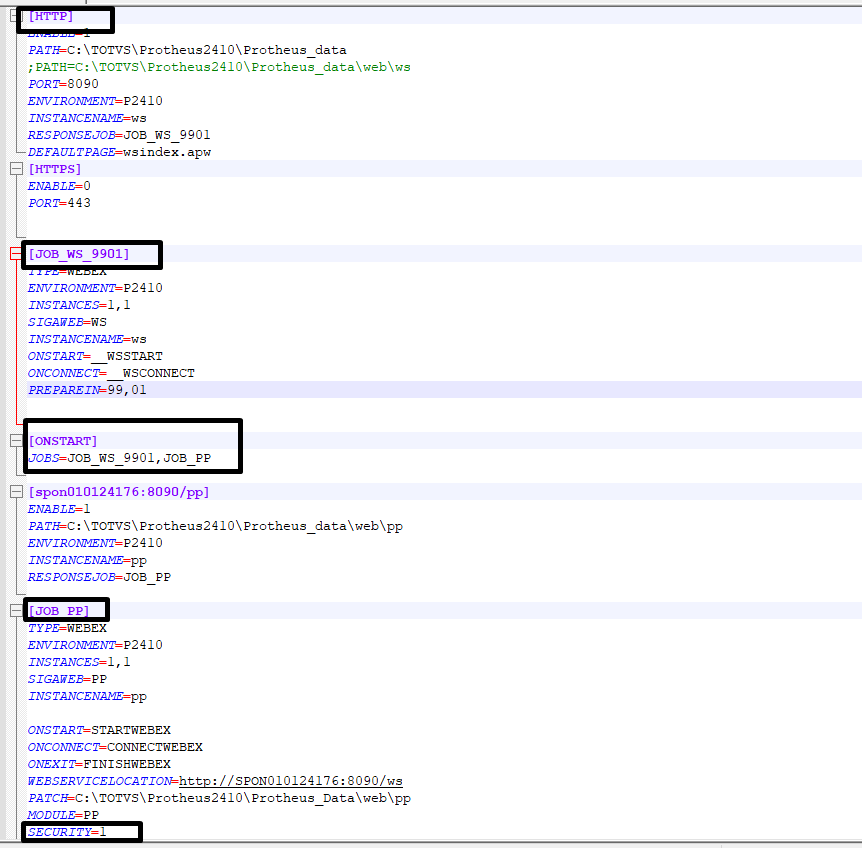Click the INSTANCES=1,1 line under [JOB_PP]
Viewport: 862px width, 848px height.
79,662
